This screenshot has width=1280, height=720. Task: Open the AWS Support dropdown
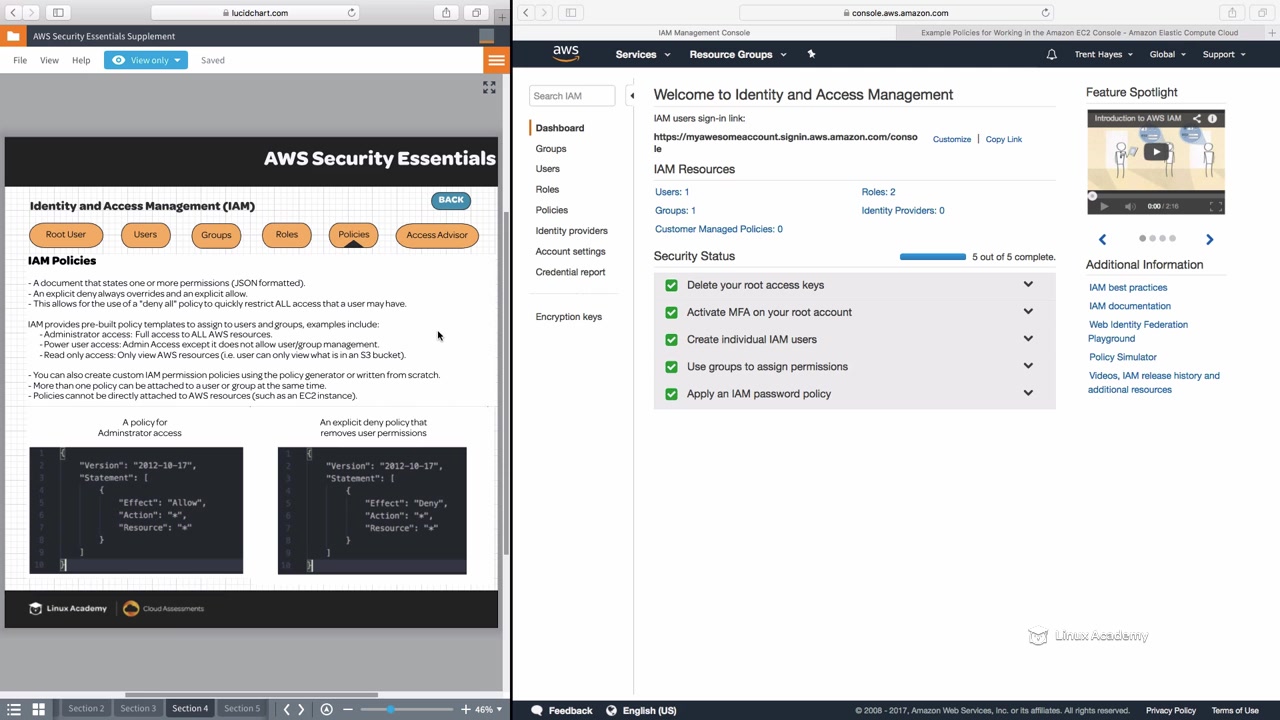click(1224, 54)
